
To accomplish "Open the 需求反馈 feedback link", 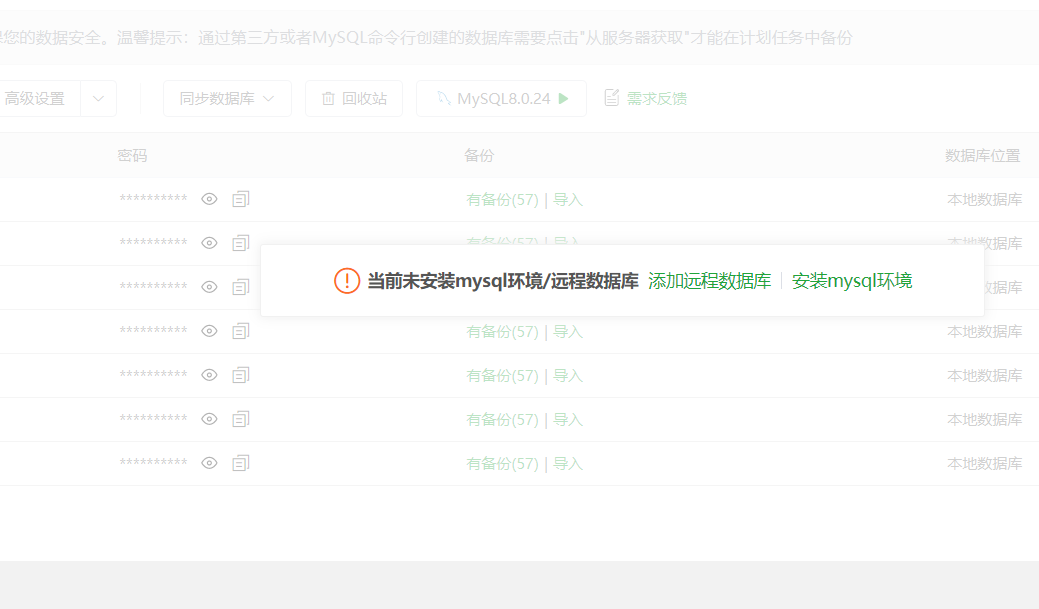I will click(657, 99).
